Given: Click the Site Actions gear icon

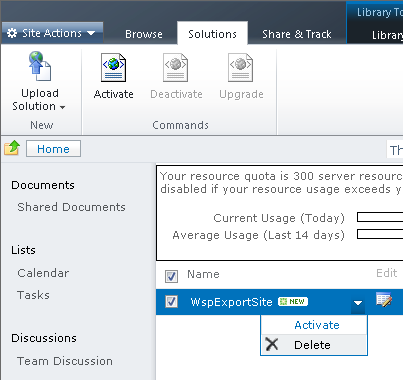Looking at the screenshot, I should (x=12, y=33).
